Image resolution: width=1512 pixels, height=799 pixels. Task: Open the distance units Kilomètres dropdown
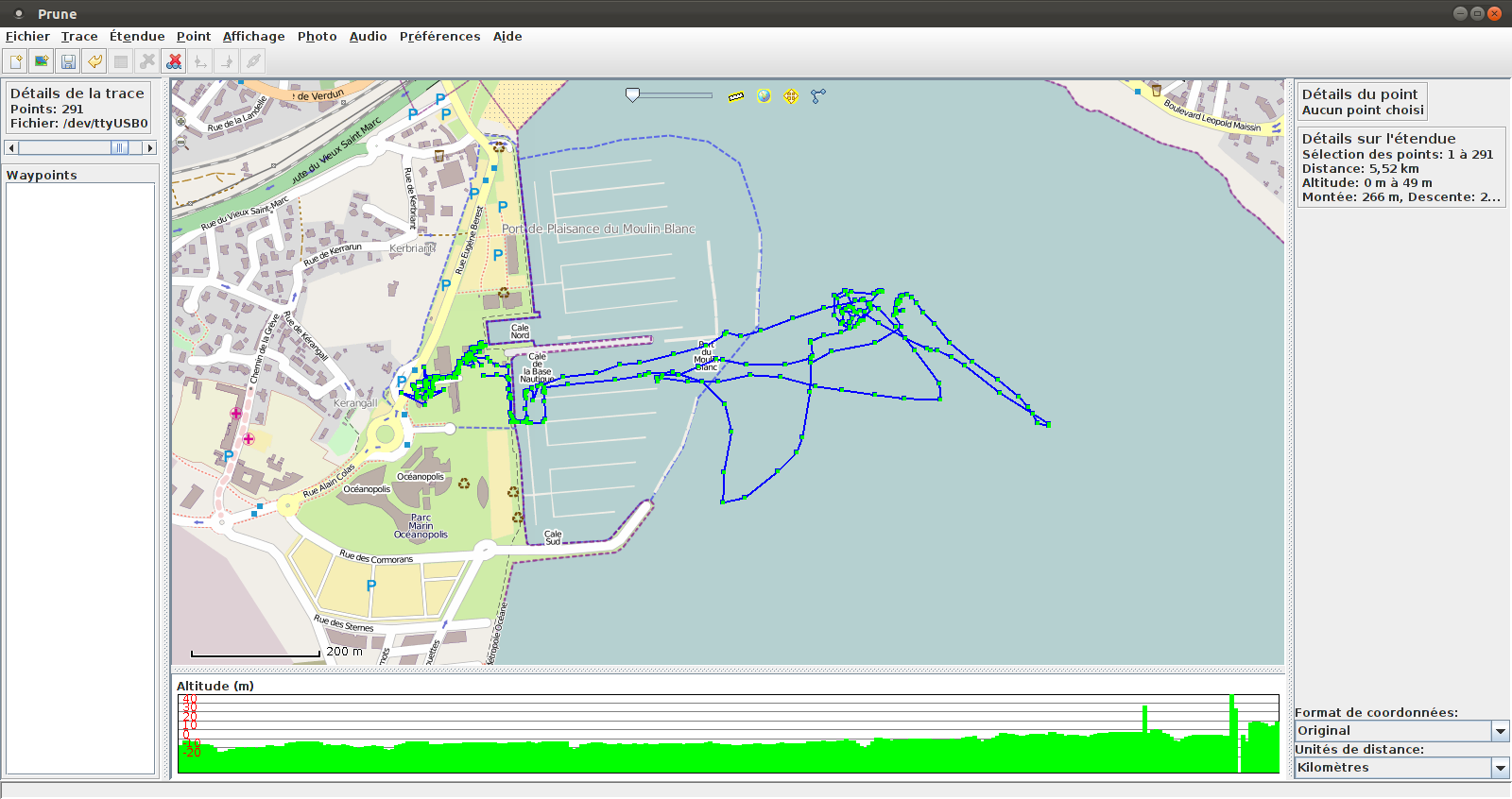click(x=1500, y=768)
